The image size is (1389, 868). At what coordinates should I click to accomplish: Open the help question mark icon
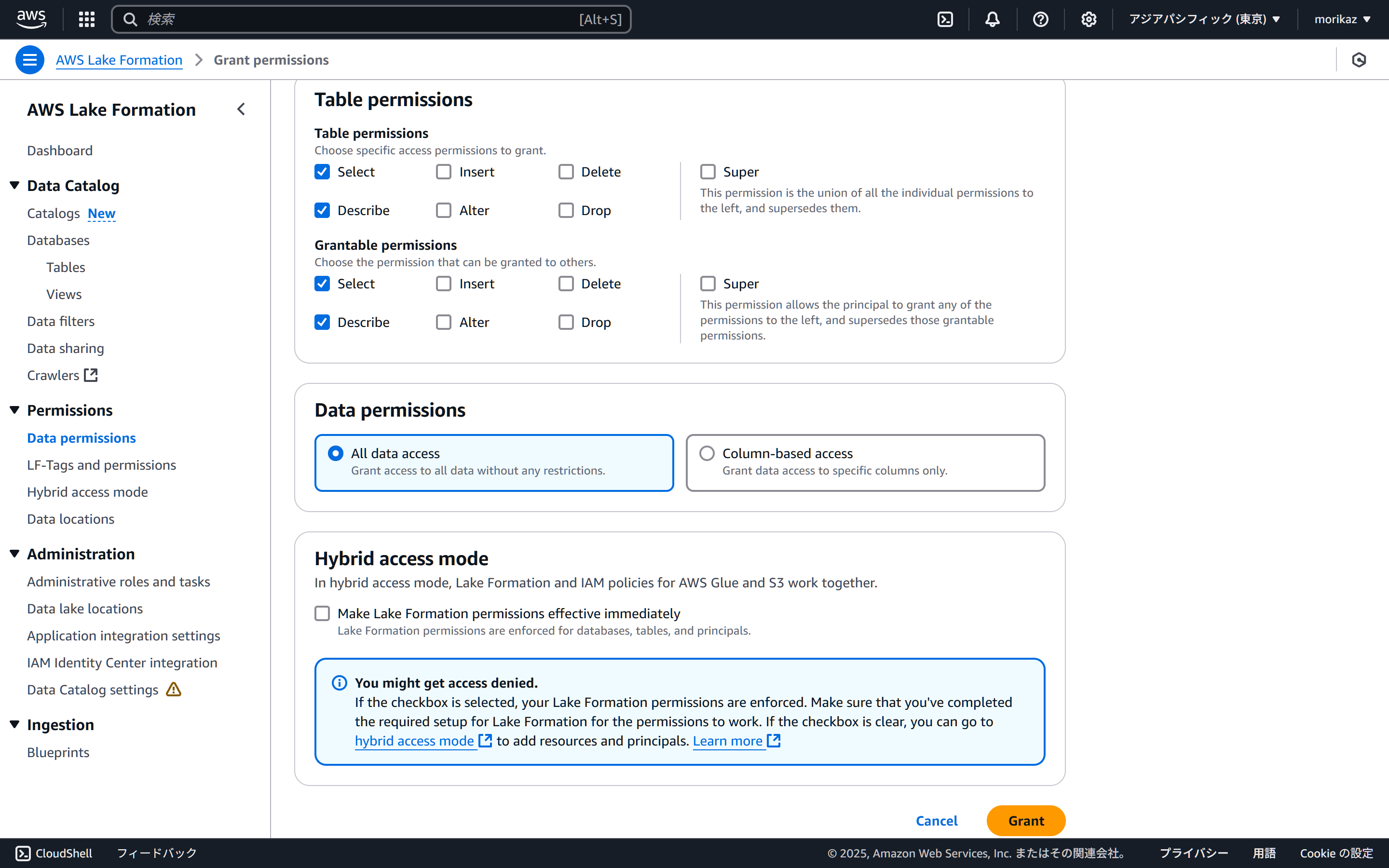[x=1040, y=19]
